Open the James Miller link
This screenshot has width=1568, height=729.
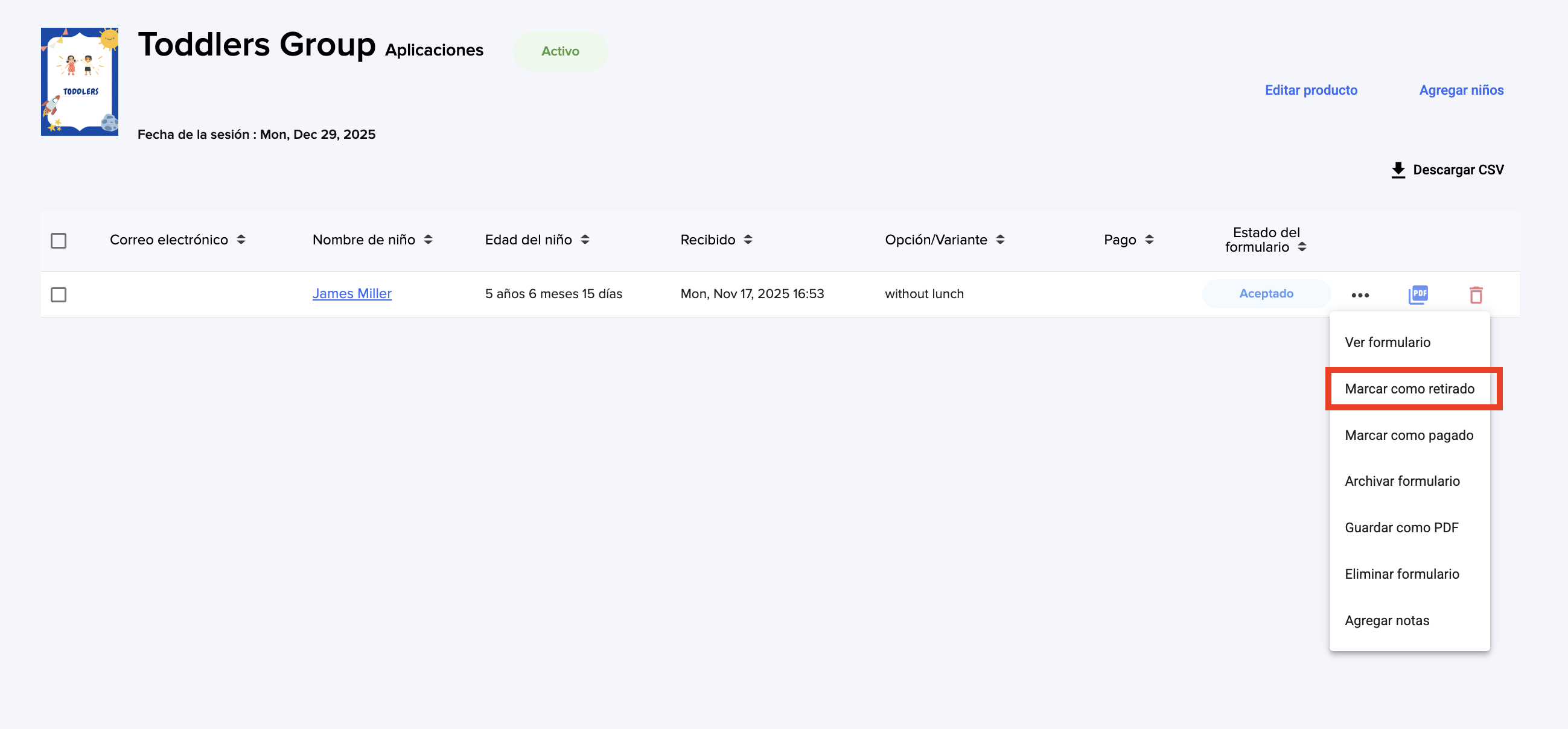point(352,294)
